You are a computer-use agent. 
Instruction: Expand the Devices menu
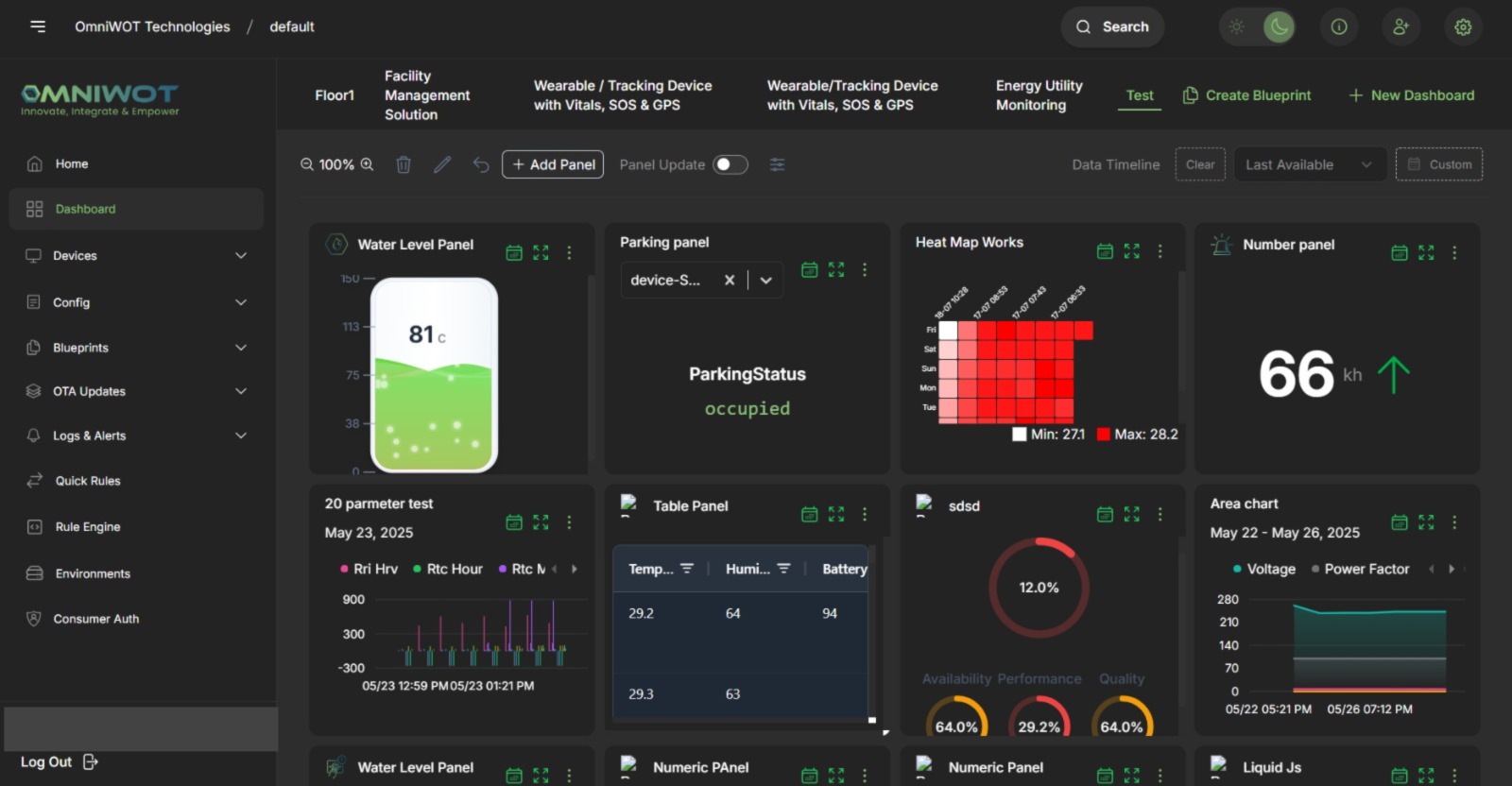(136, 255)
